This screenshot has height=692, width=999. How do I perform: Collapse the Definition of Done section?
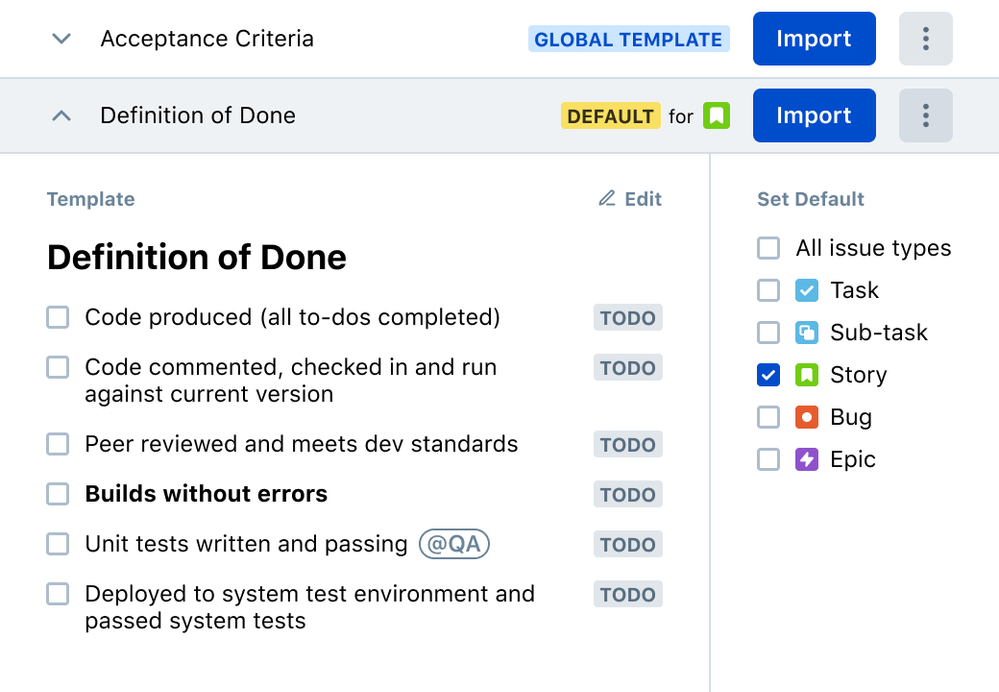point(61,115)
